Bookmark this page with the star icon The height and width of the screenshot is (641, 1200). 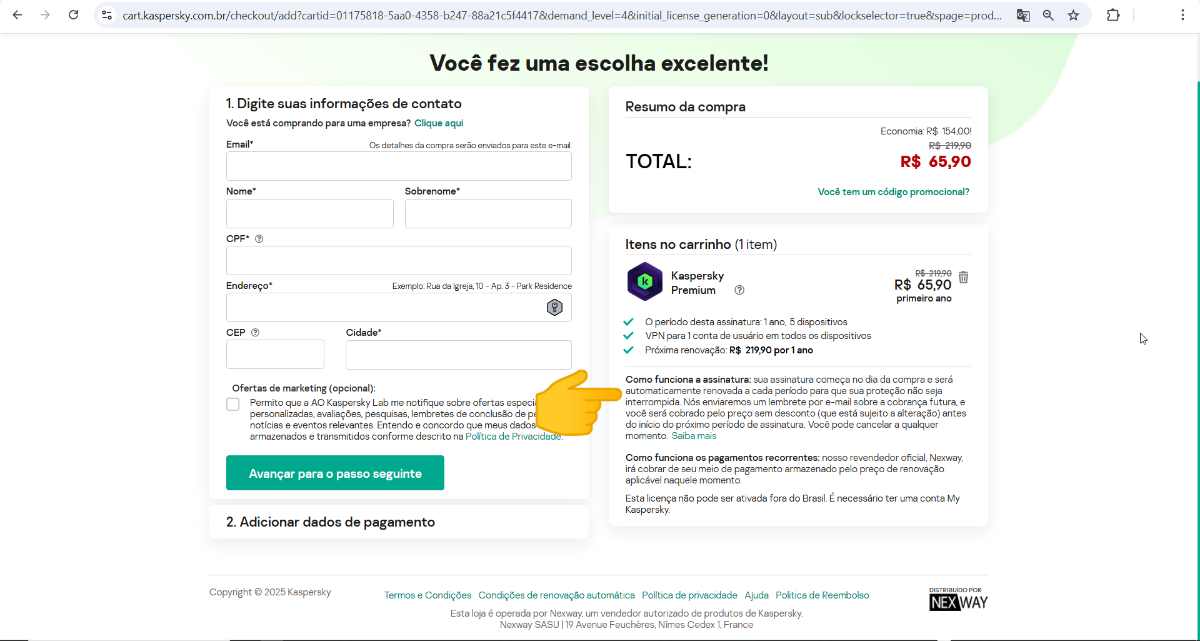click(x=1073, y=15)
